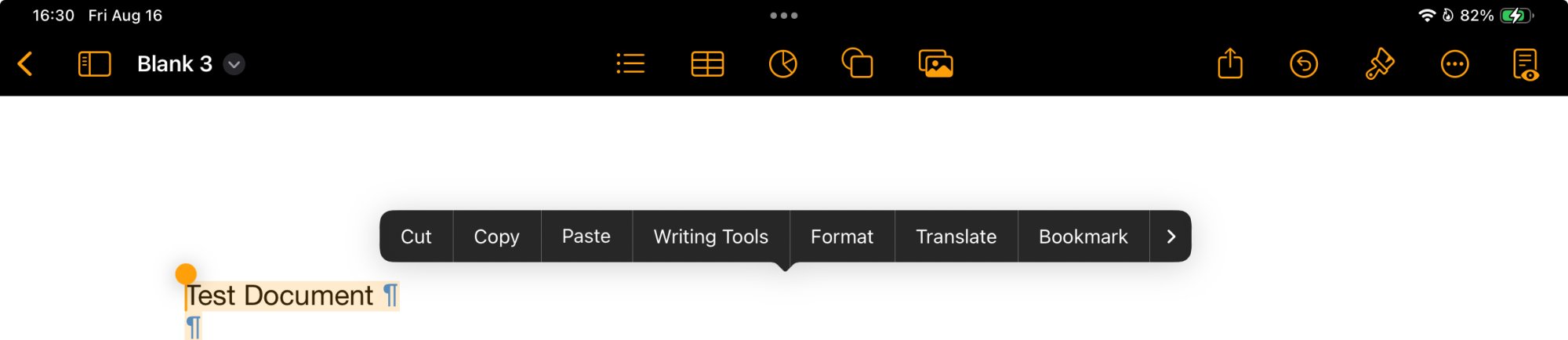
Task: Show more context menu options arrow
Action: click(x=1171, y=237)
